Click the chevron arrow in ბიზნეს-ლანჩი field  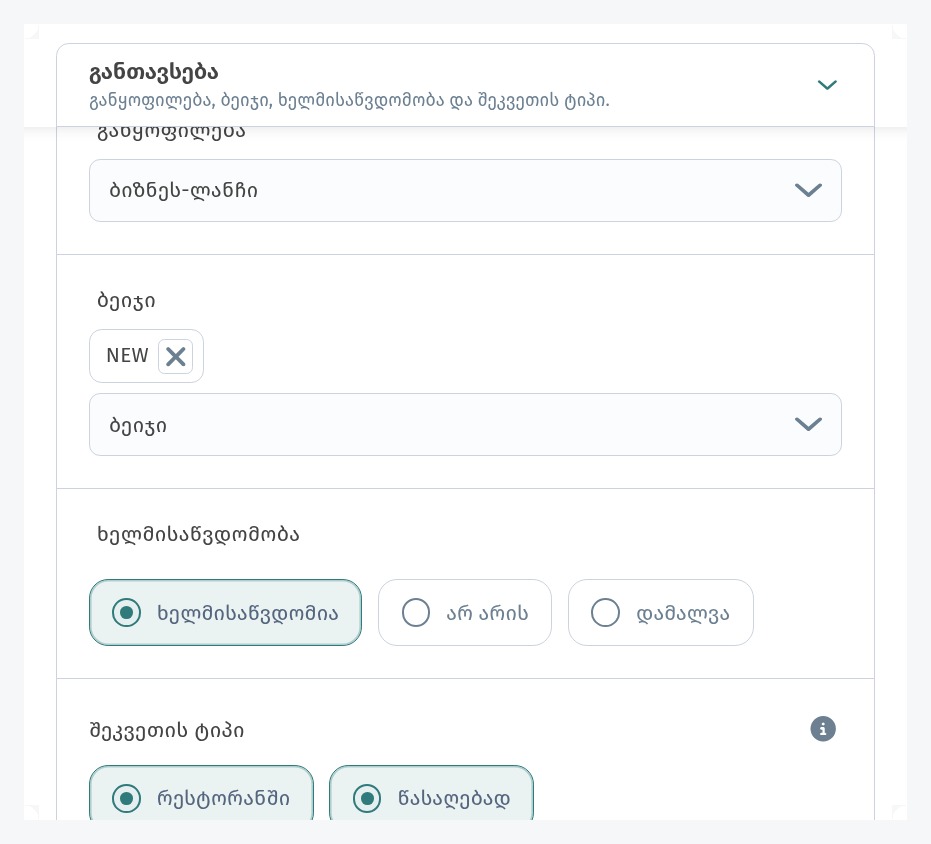click(x=808, y=190)
